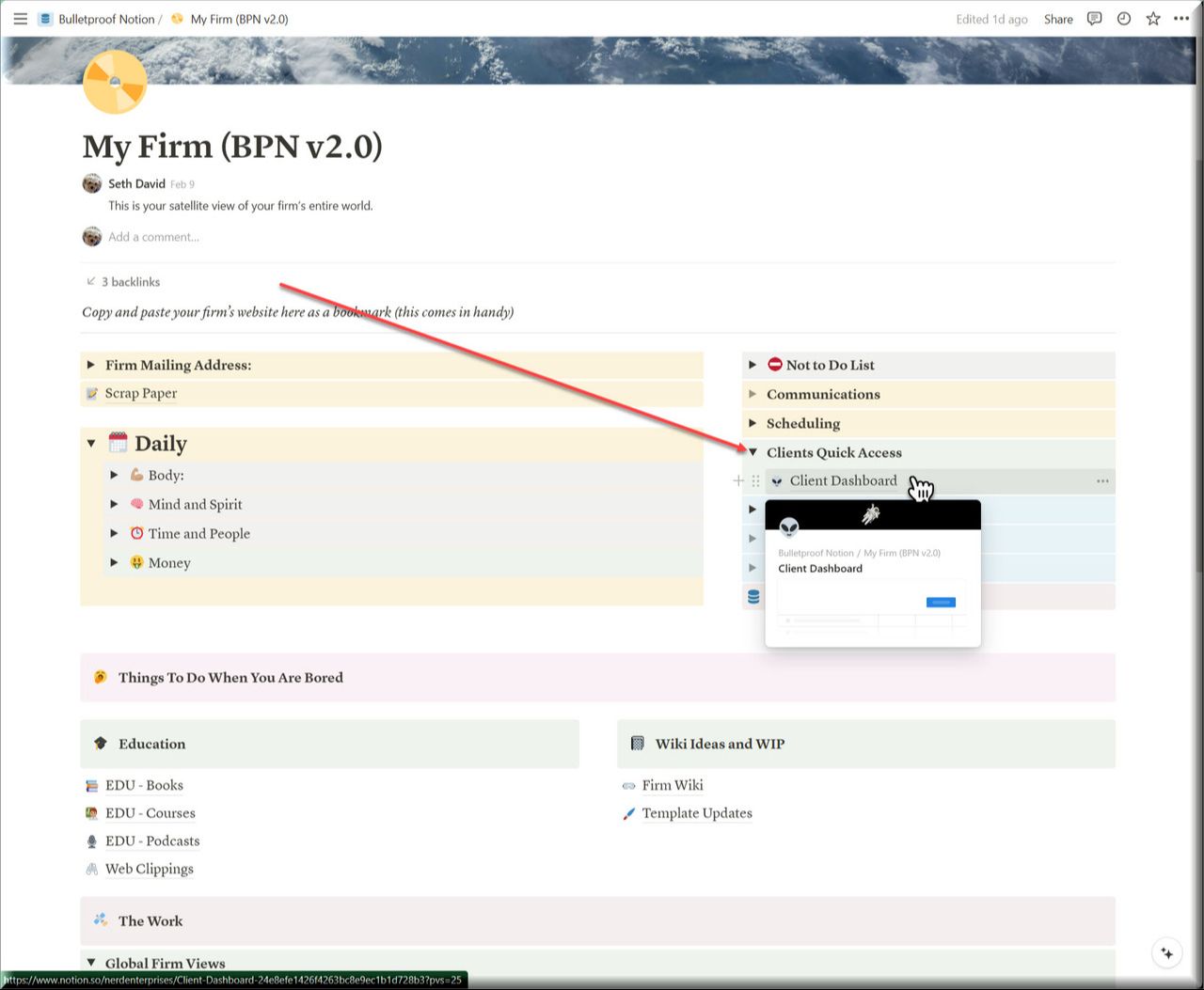Collapse the Daily toggle
Image resolution: width=1204 pixels, height=990 pixels.
pyautogui.click(x=91, y=443)
